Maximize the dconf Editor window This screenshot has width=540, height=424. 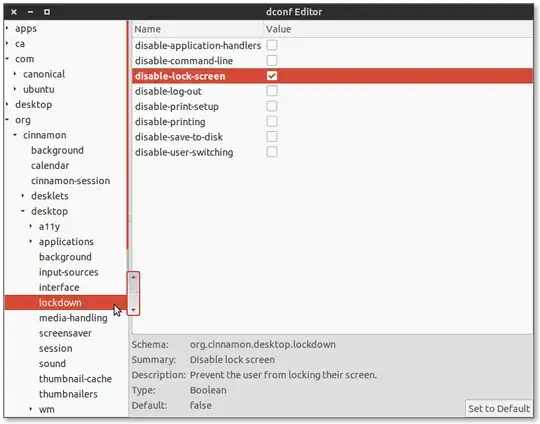click(47, 12)
